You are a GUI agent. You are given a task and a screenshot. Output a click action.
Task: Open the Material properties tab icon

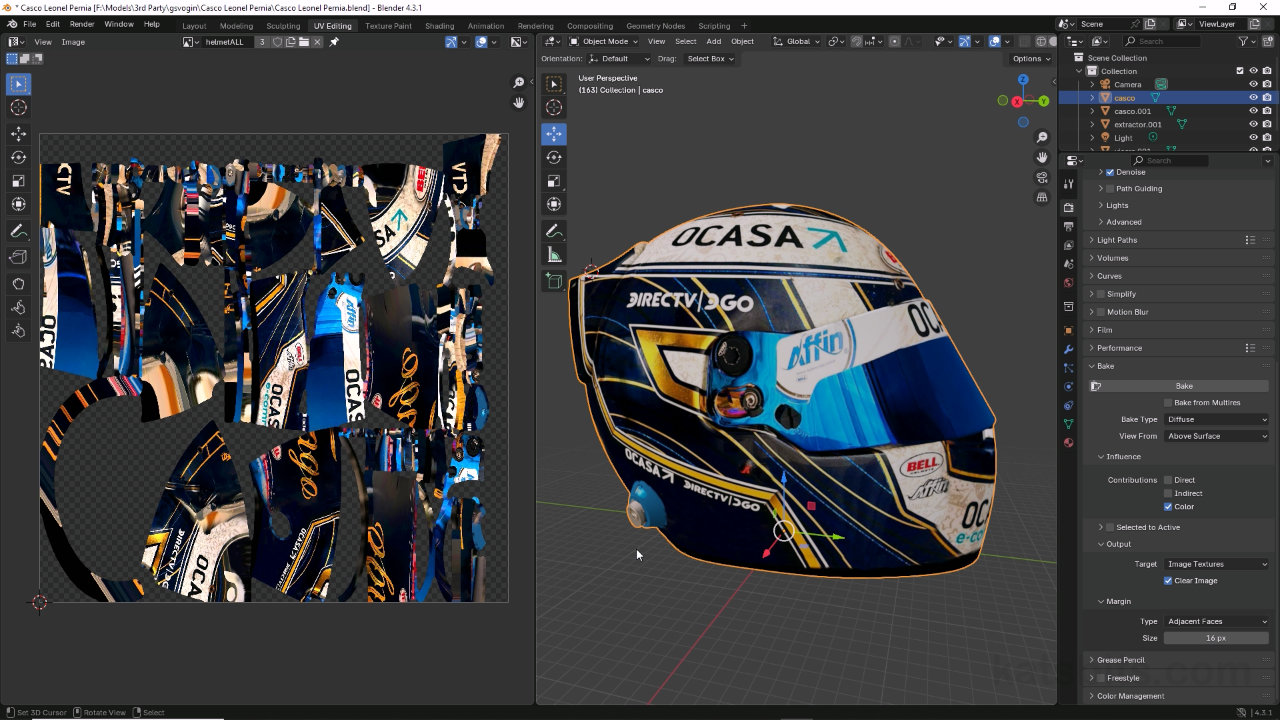pos(1068,443)
